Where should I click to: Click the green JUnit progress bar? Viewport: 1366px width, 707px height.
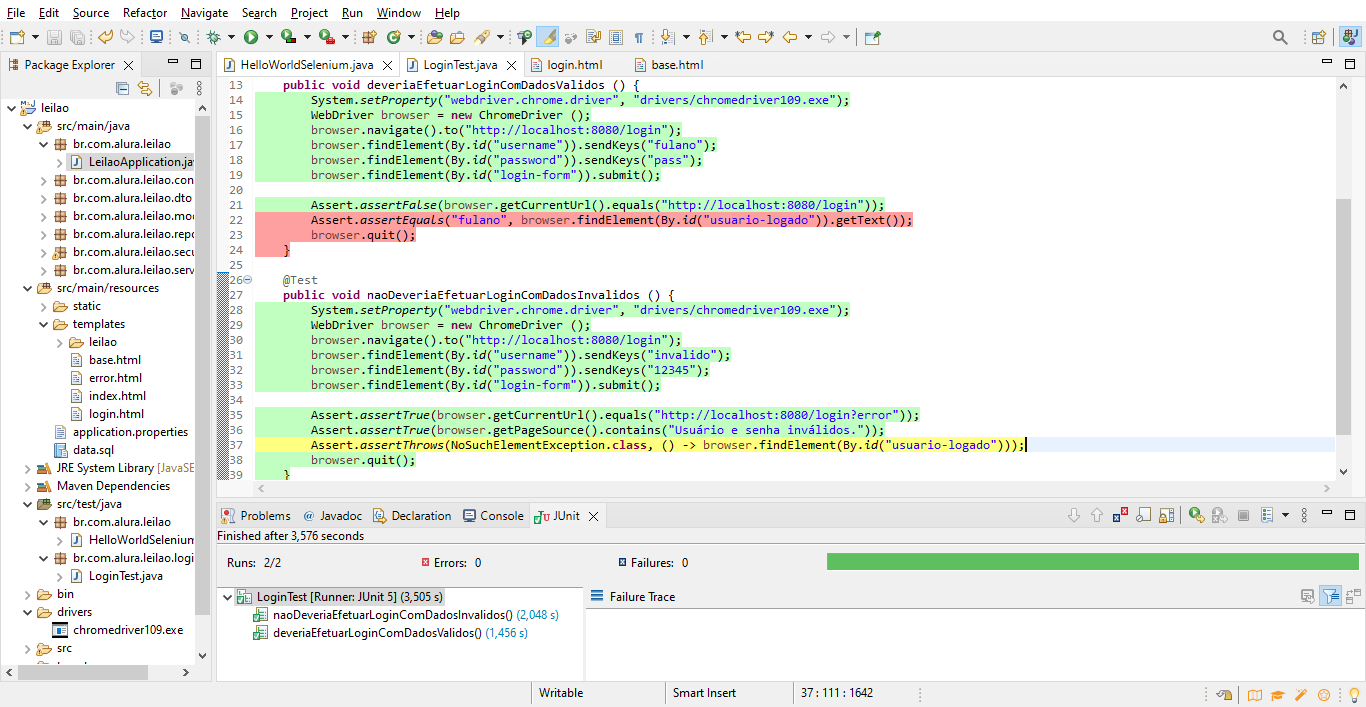point(1092,562)
